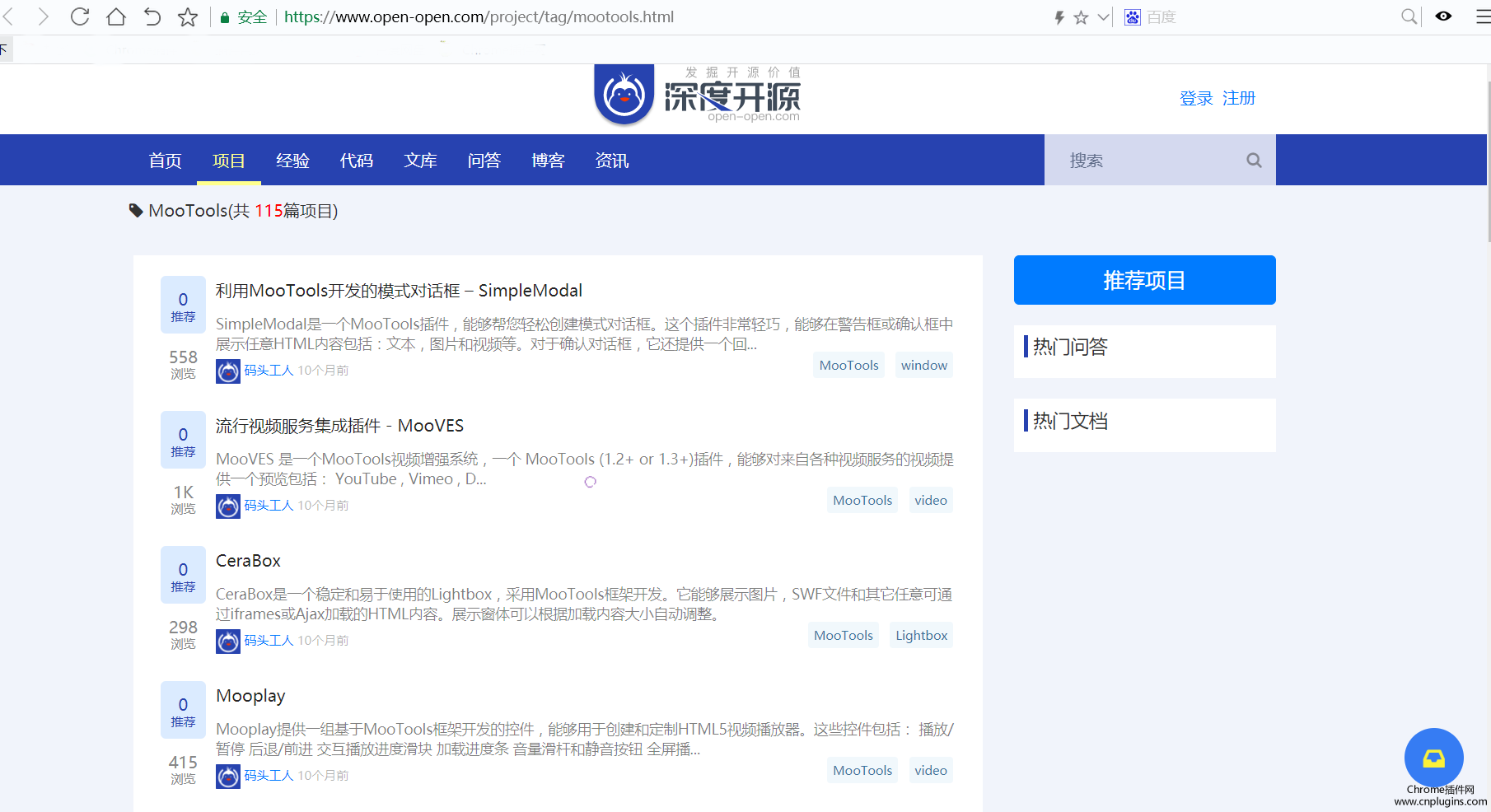The width and height of the screenshot is (1491, 812).
Task: Recommend the SimpleModal project via 推荐 box
Action: [x=183, y=306]
